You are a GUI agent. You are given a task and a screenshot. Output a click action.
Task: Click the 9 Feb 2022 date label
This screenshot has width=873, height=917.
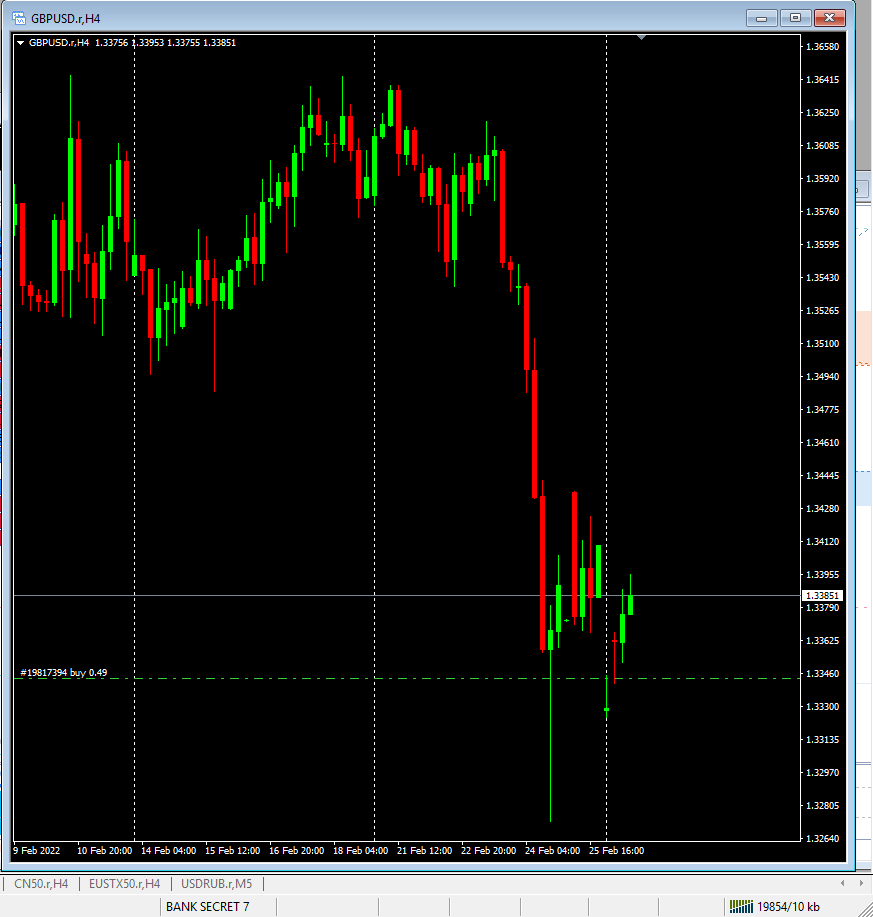click(x=37, y=850)
